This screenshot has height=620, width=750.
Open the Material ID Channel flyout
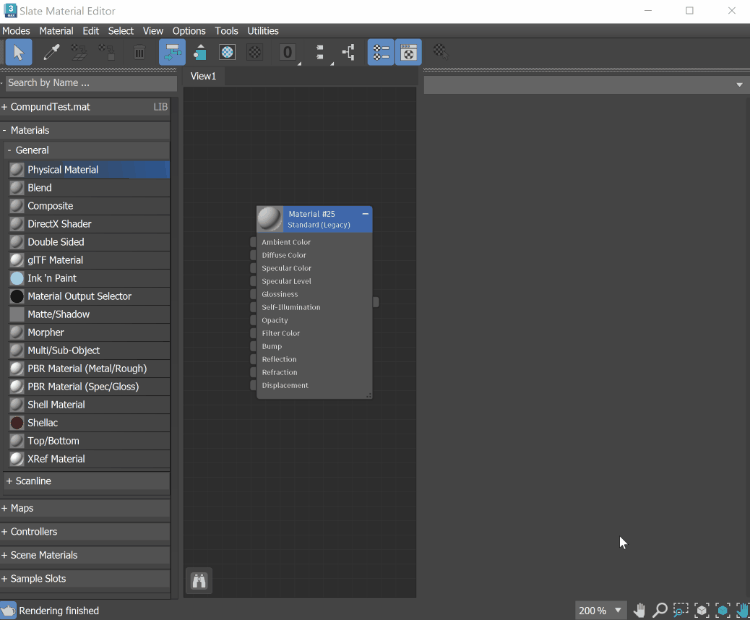(287, 52)
